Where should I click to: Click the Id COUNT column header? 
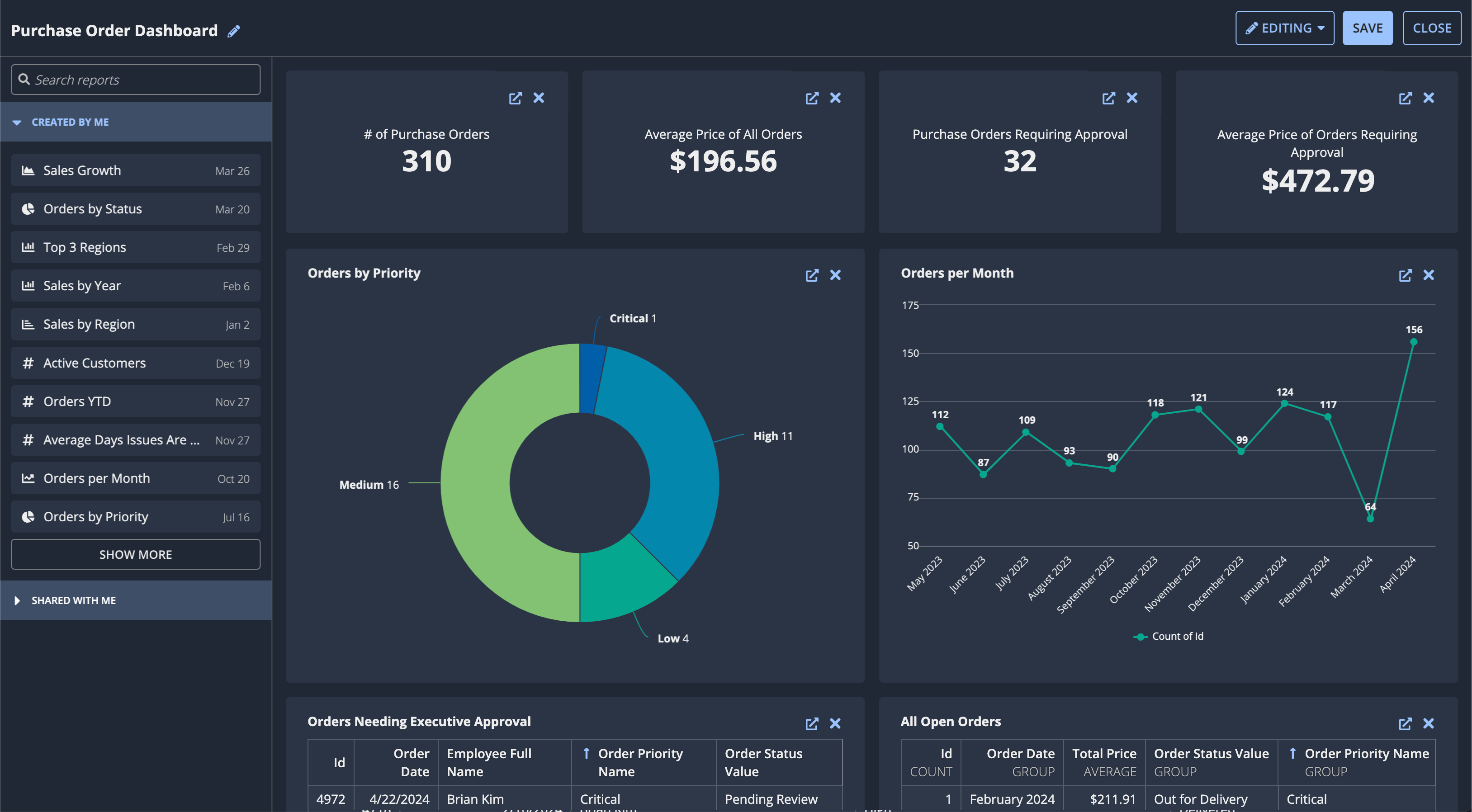(931, 762)
